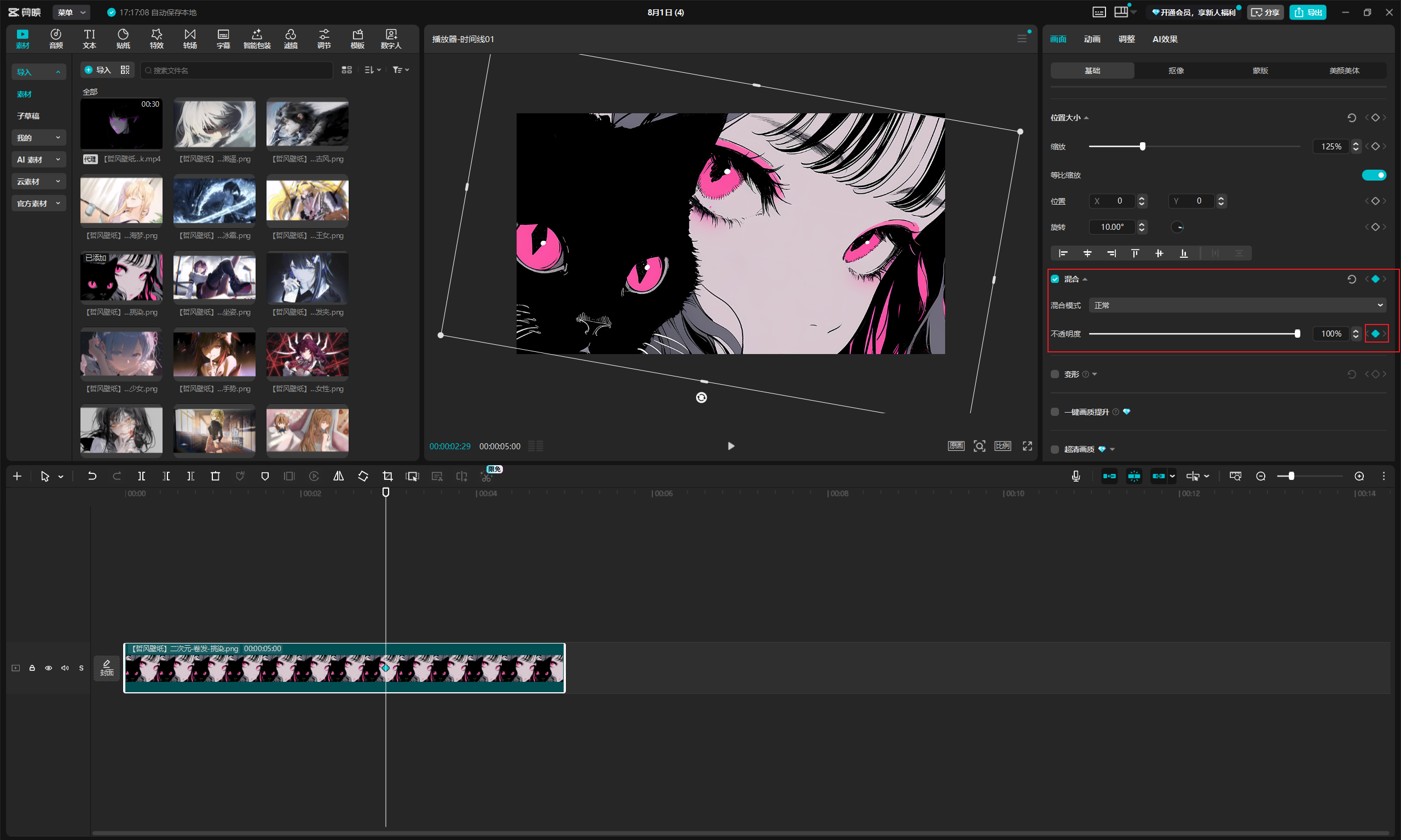The width and height of the screenshot is (1401, 840).
Task: Zoom in the timeline with plus icon
Action: point(1359,476)
